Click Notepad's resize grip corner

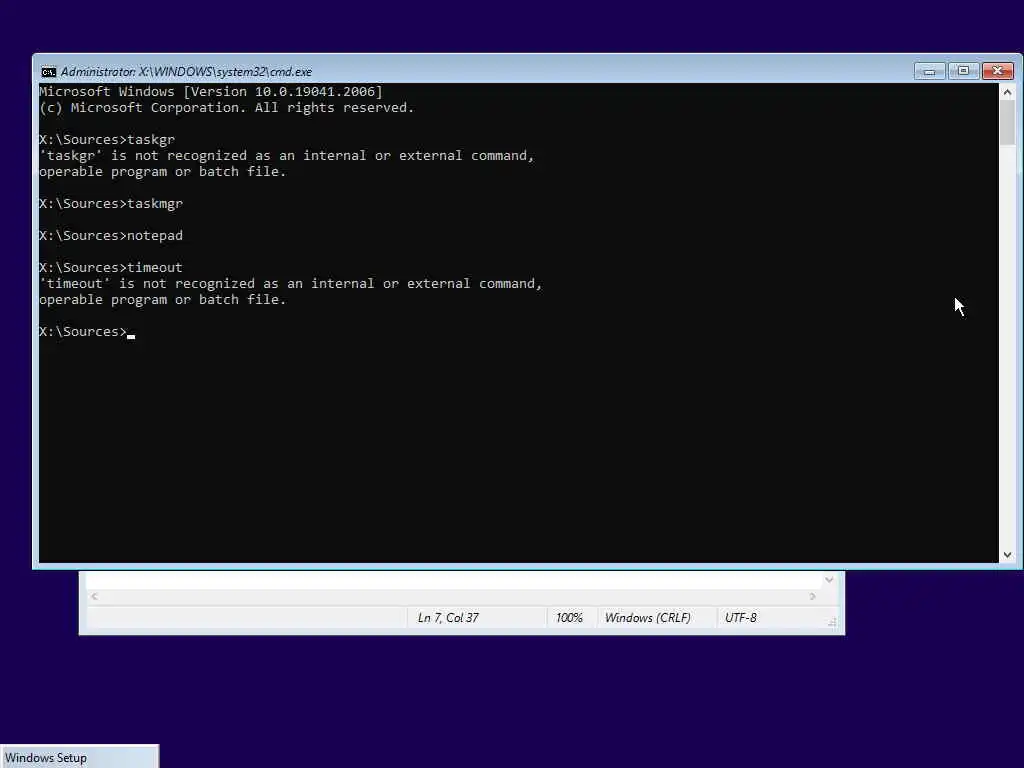831,622
